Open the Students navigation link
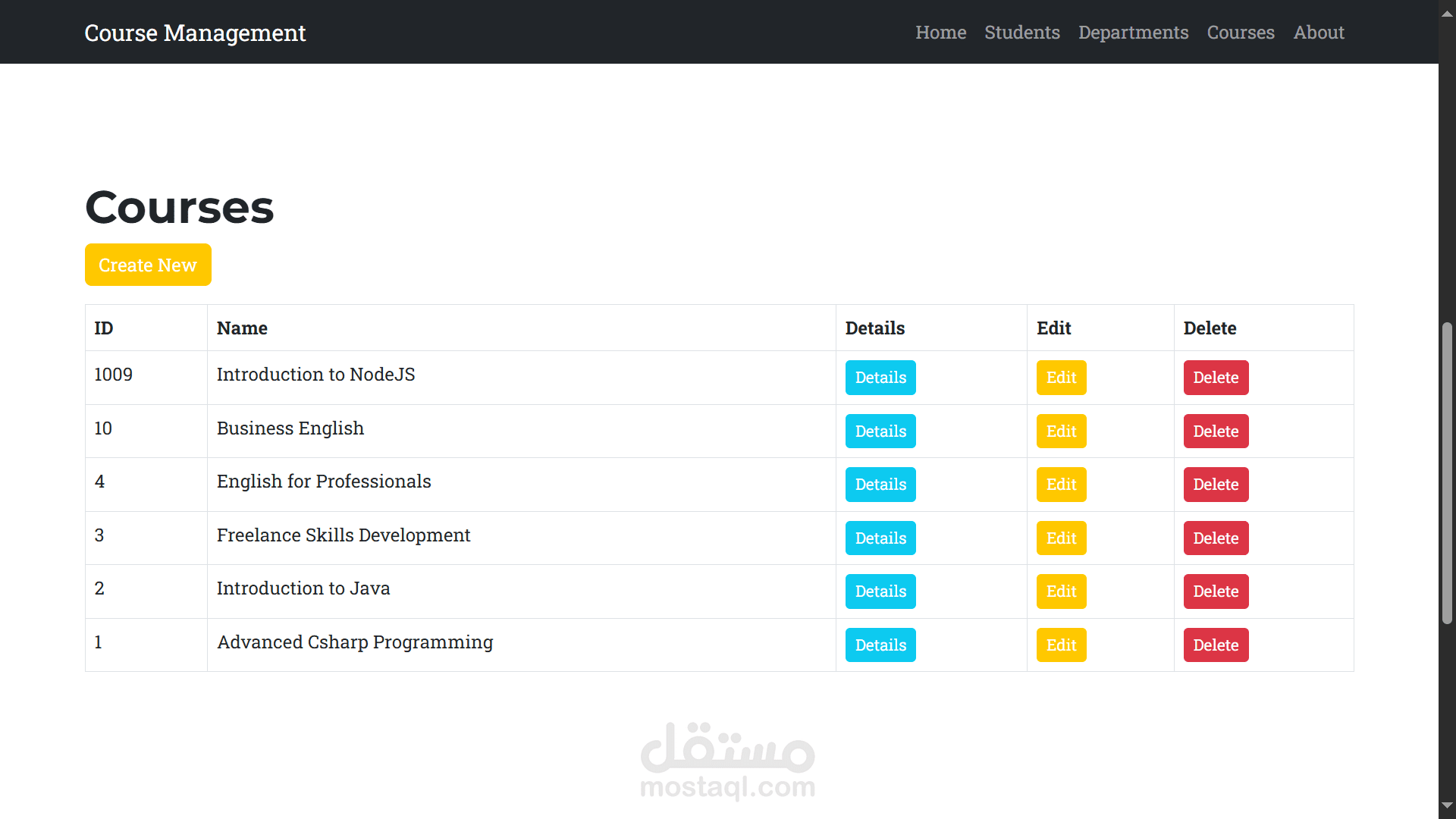Image resolution: width=1456 pixels, height=819 pixels. 1021,33
